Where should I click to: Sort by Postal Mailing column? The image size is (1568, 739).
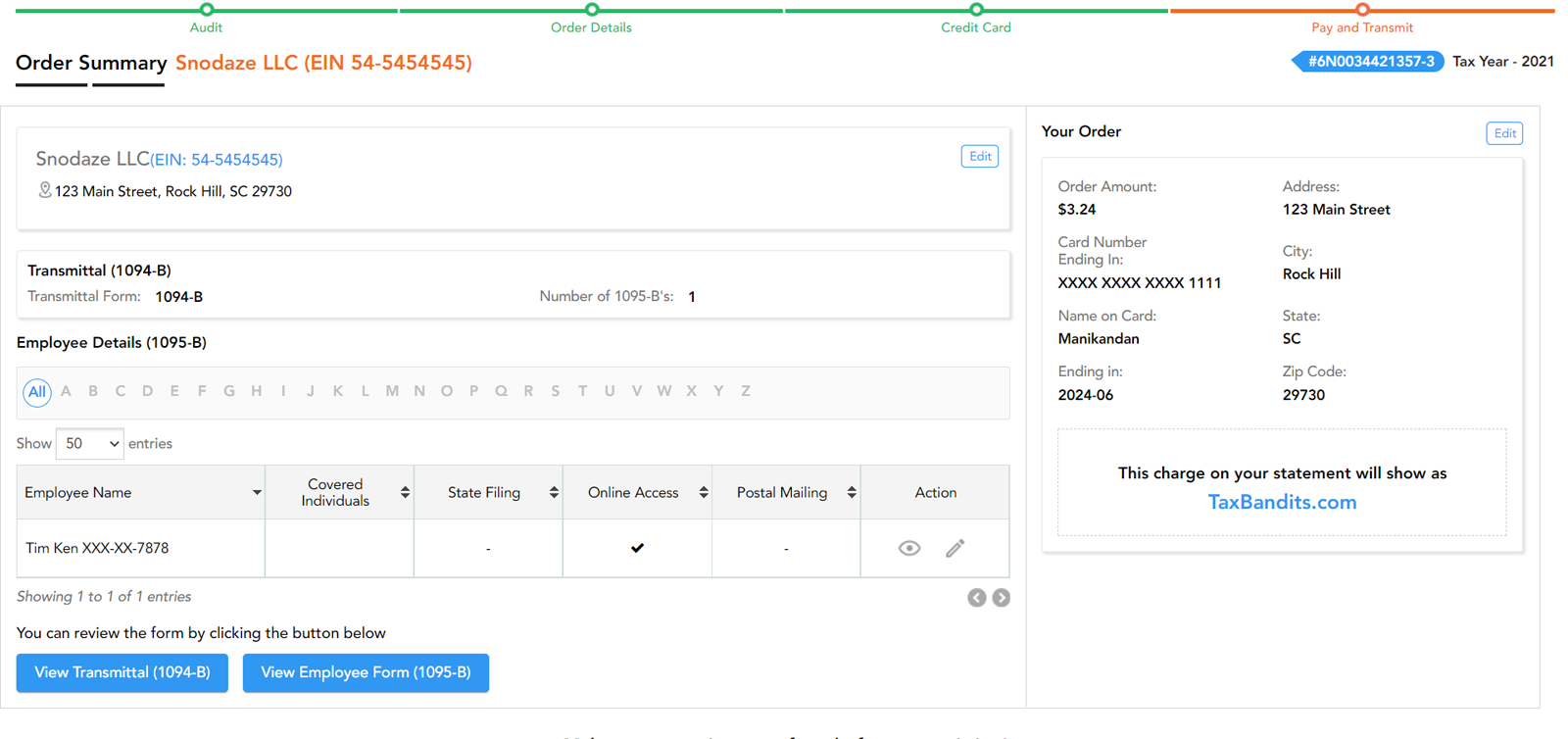pyautogui.click(x=786, y=492)
